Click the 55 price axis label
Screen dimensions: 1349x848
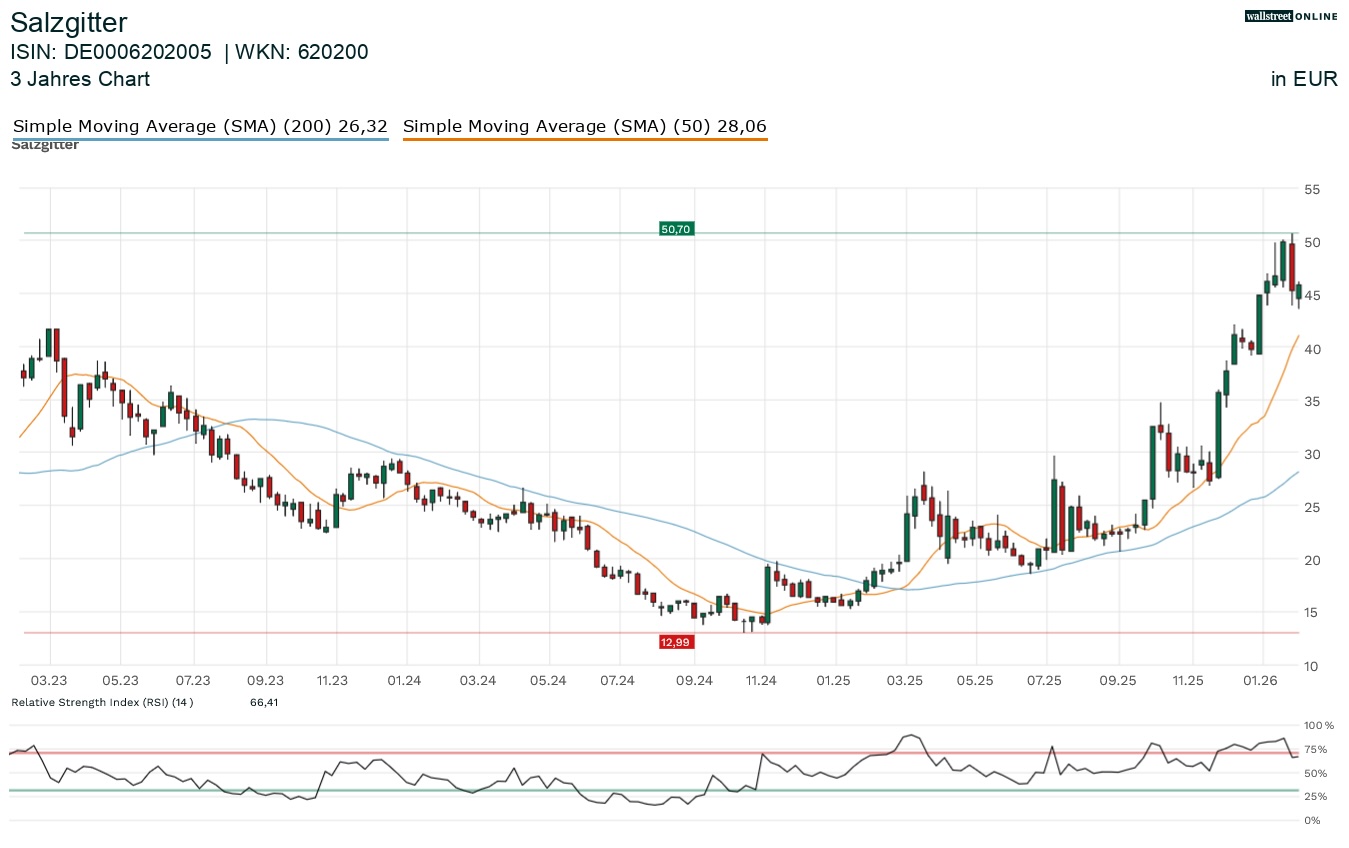(1312, 189)
